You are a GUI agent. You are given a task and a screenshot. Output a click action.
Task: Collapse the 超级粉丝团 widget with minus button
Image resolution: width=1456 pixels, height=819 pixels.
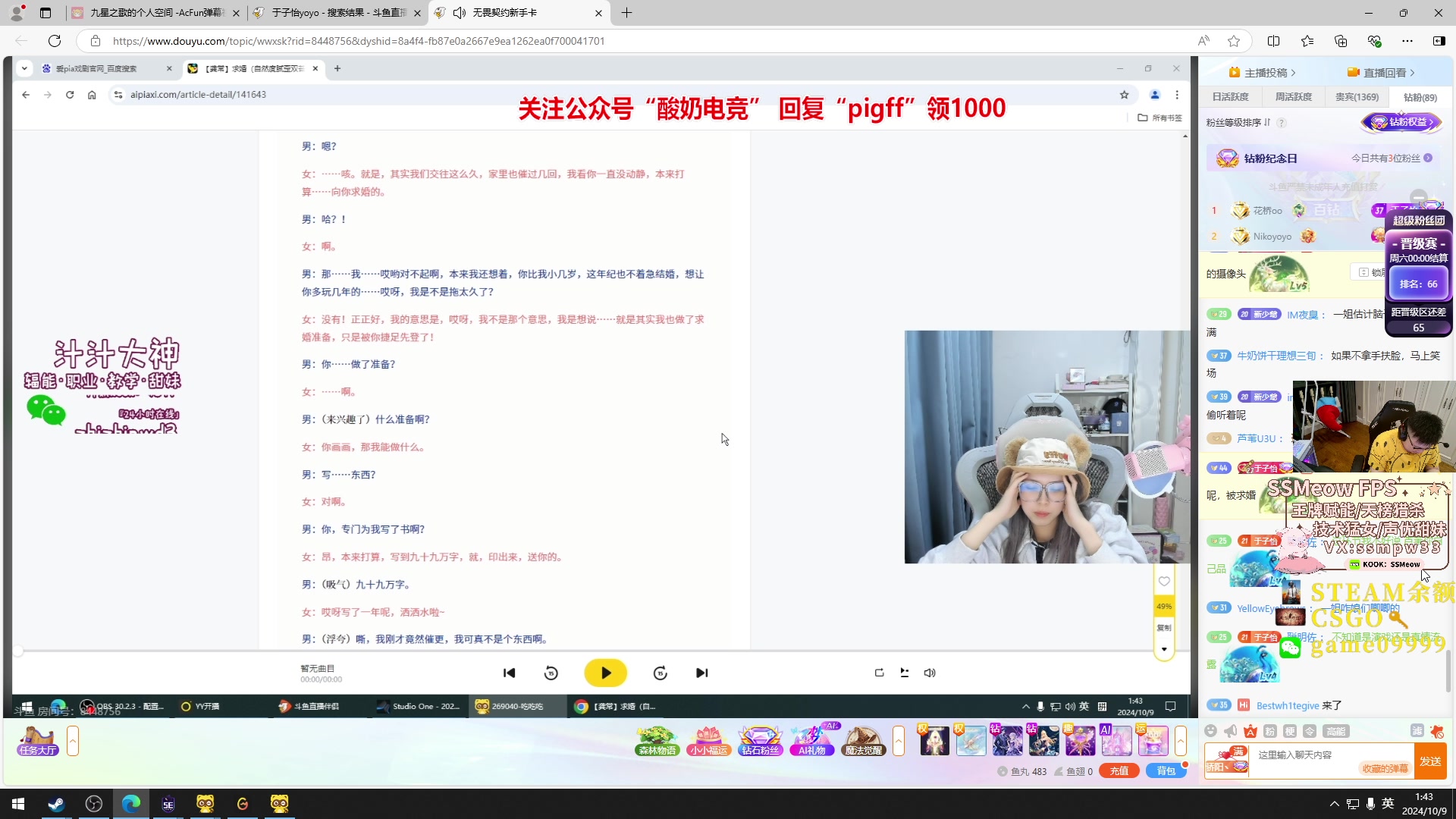(1419, 197)
